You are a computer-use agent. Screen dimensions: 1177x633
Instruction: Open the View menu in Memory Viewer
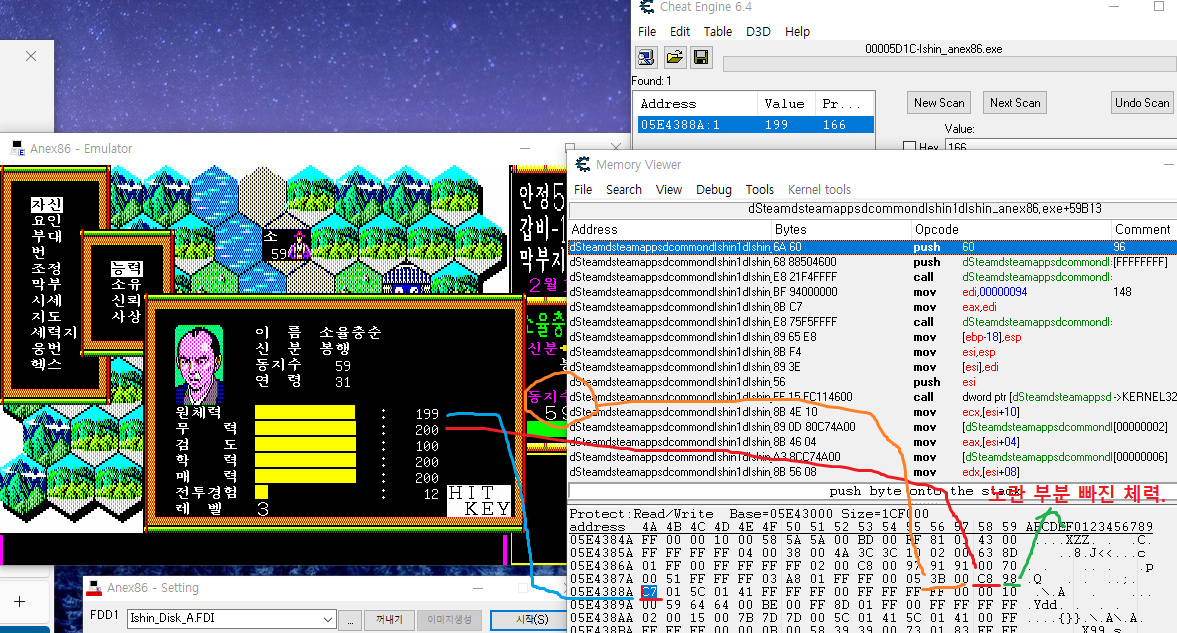(669, 190)
